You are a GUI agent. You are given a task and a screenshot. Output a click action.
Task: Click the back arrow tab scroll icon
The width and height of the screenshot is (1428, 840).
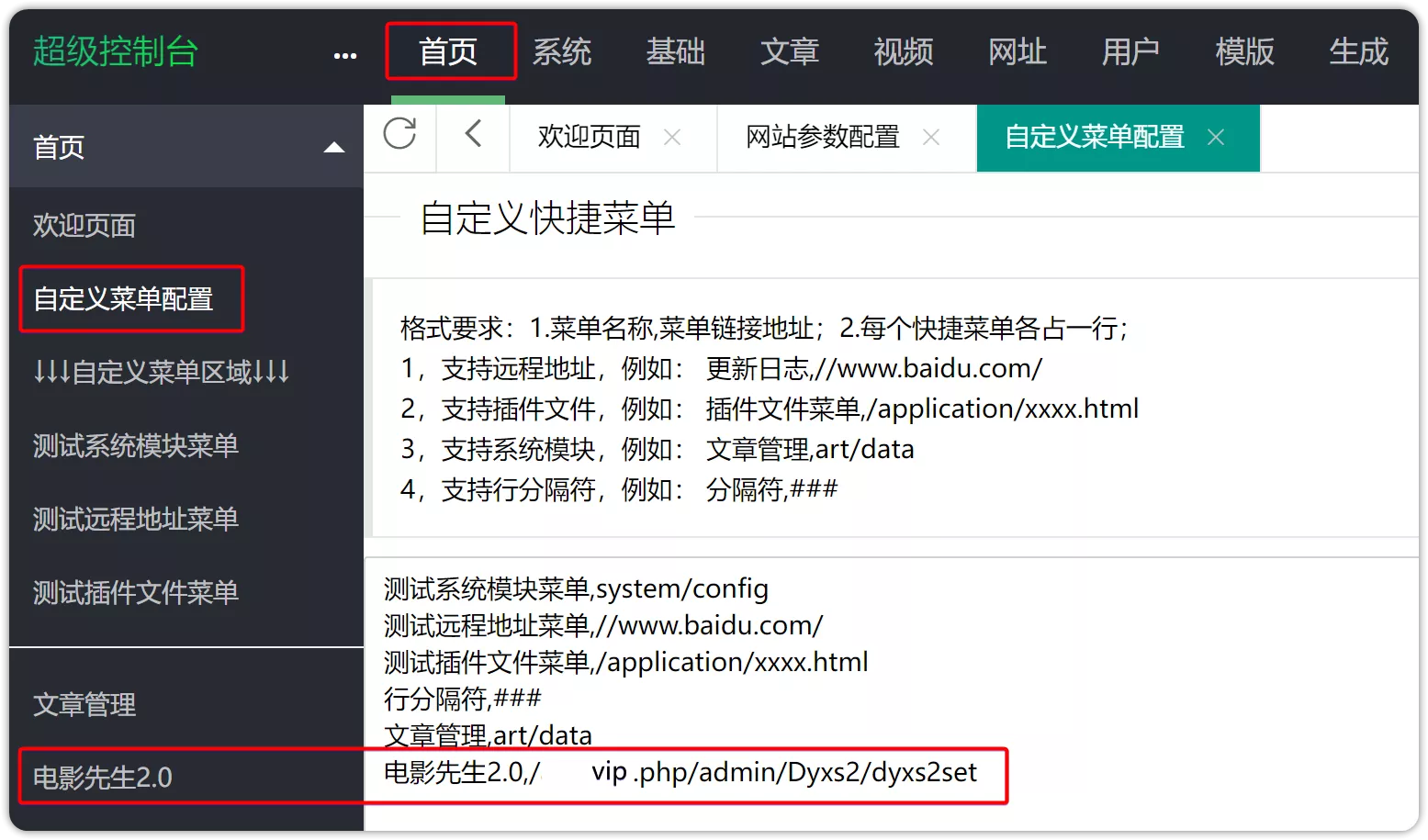[x=473, y=135]
